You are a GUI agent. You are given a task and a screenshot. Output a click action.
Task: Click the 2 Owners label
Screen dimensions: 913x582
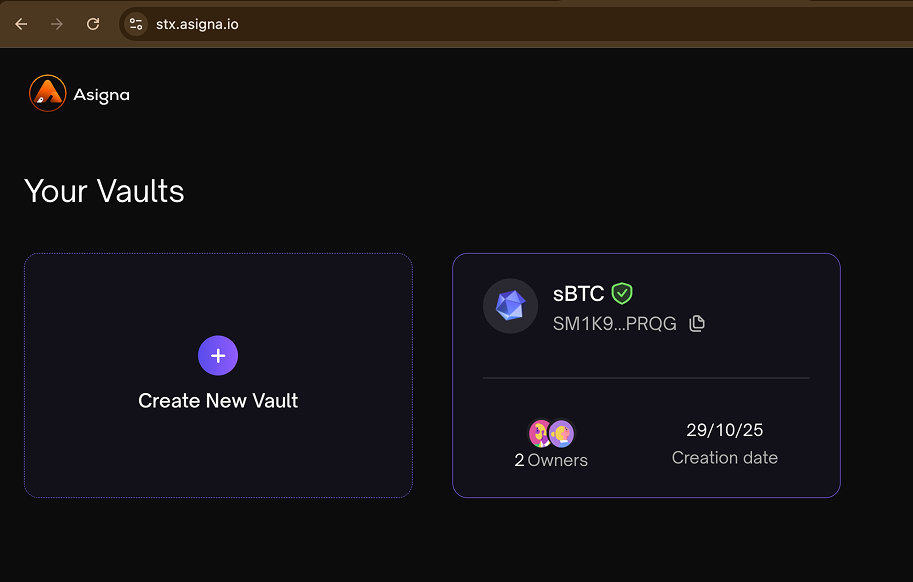click(551, 460)
